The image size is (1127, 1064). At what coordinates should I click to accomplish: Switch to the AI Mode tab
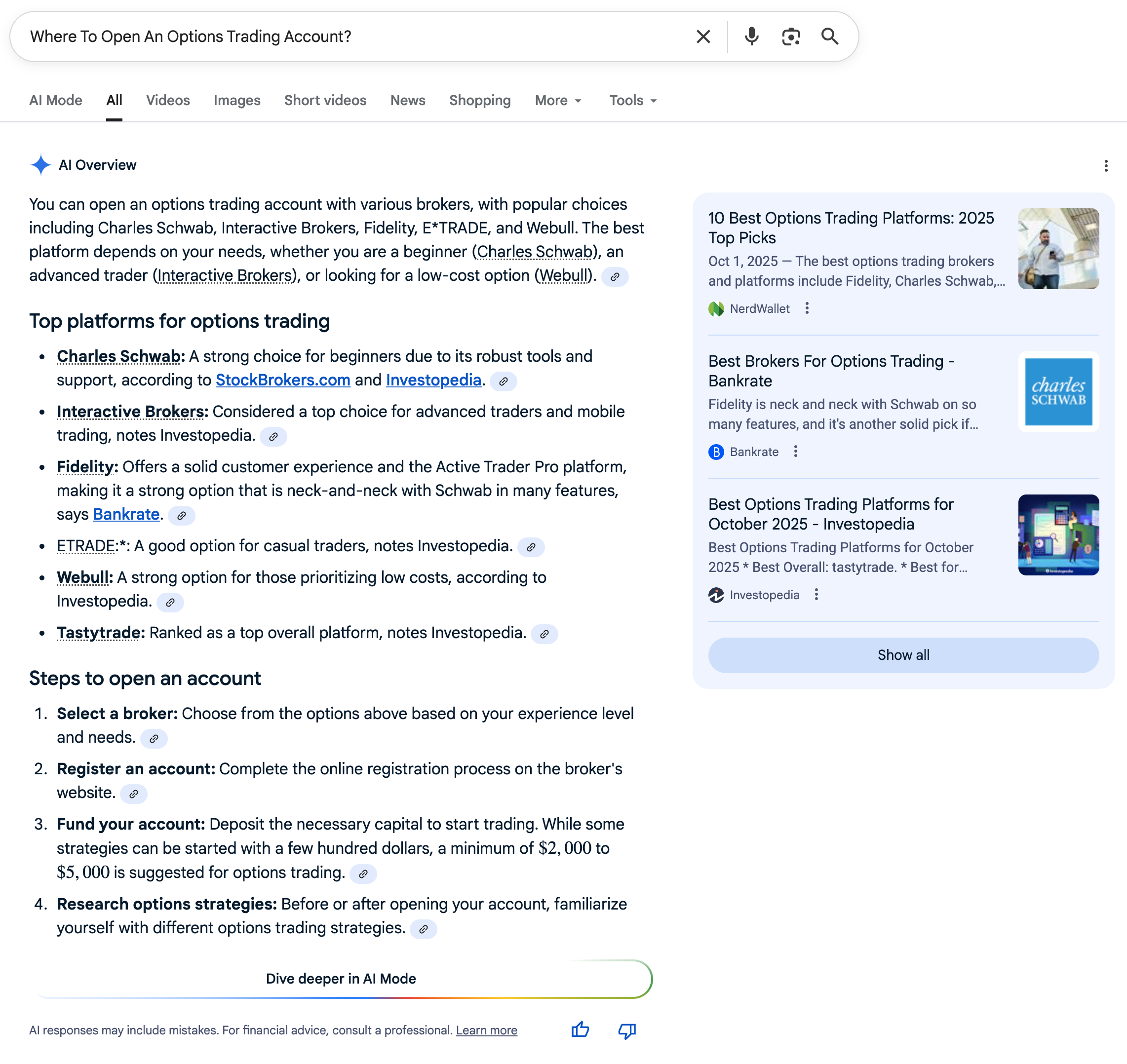coord(56,100)
